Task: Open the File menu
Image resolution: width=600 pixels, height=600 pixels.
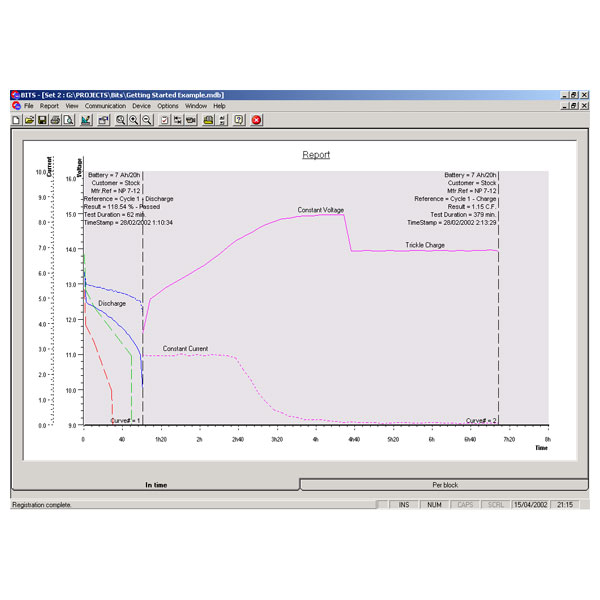Action: [29, 105]
